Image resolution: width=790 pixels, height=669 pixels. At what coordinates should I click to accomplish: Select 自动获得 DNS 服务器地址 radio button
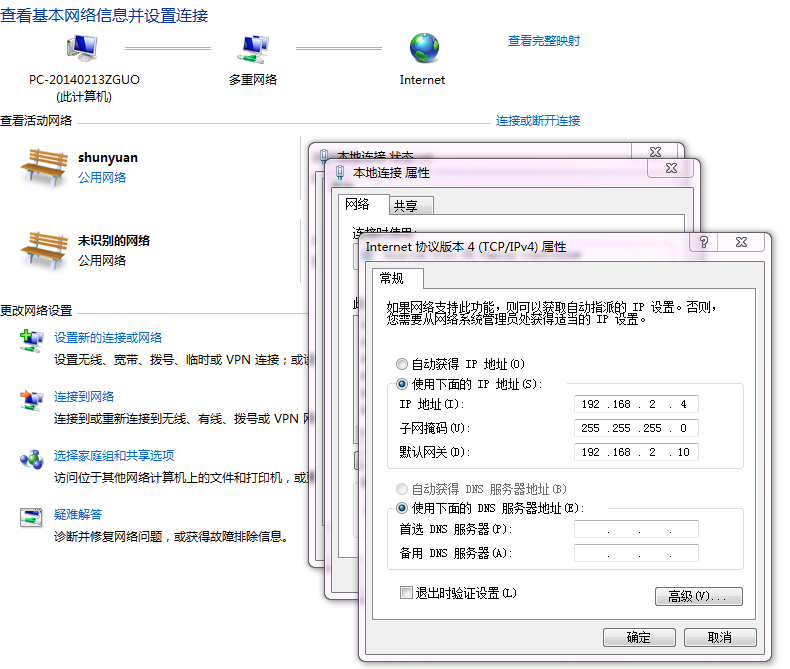[402, 489]
